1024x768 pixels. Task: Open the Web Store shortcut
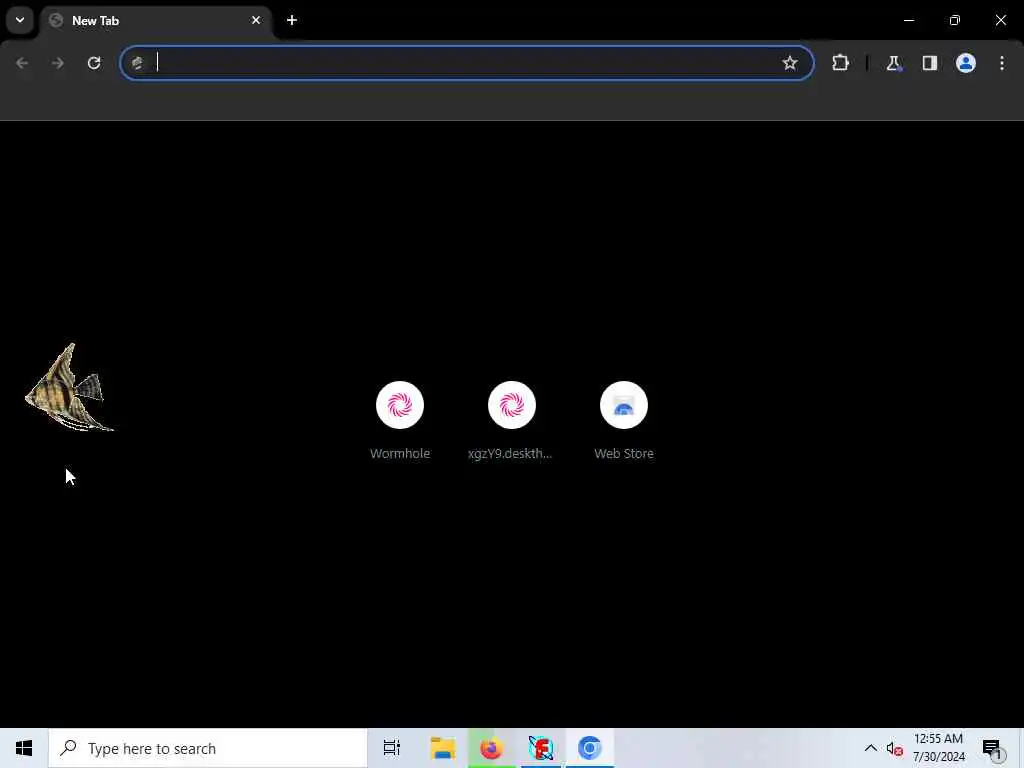624,421
